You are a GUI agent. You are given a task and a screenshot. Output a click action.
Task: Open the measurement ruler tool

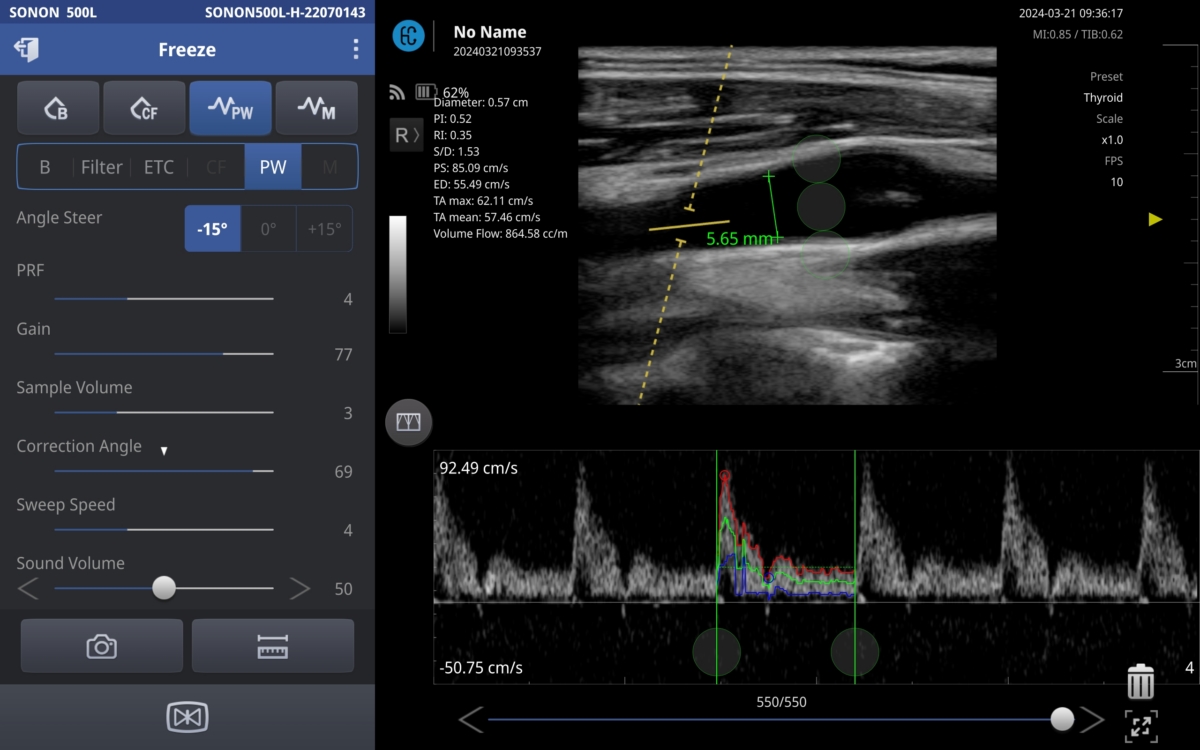click(x=272, y=646)
